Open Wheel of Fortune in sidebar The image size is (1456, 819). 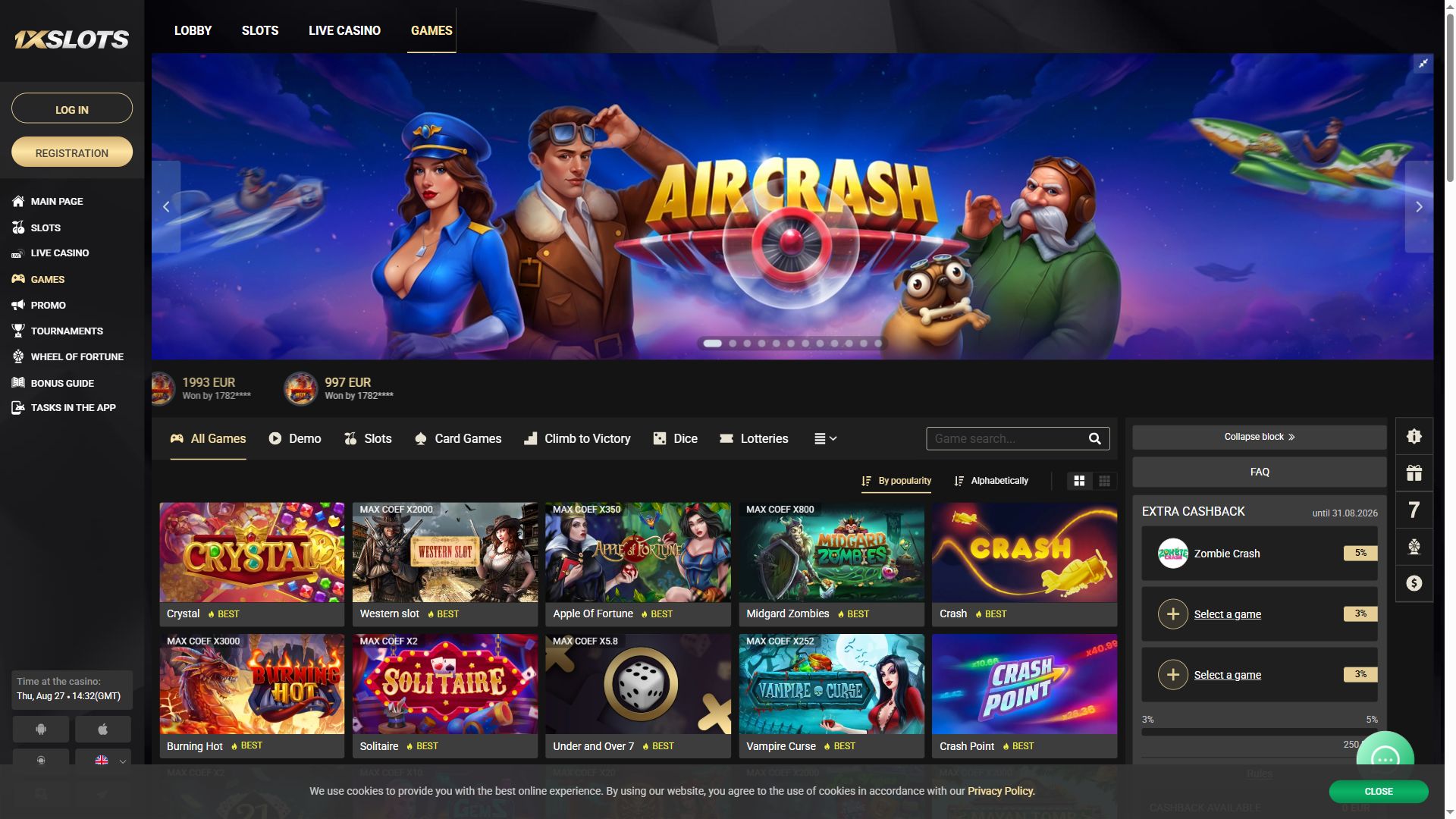coord(68,356)
